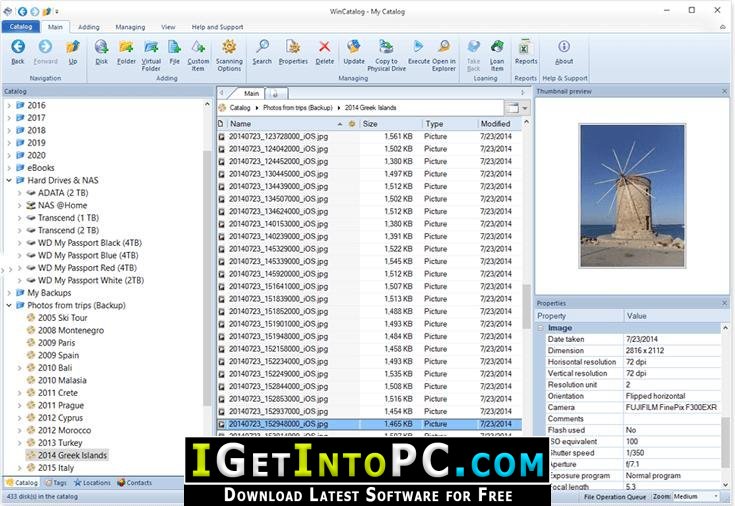Click the Copy to Physical Drive icon
Screen dimensions: 735x506
pyautogui.click(x=386, y=46)
